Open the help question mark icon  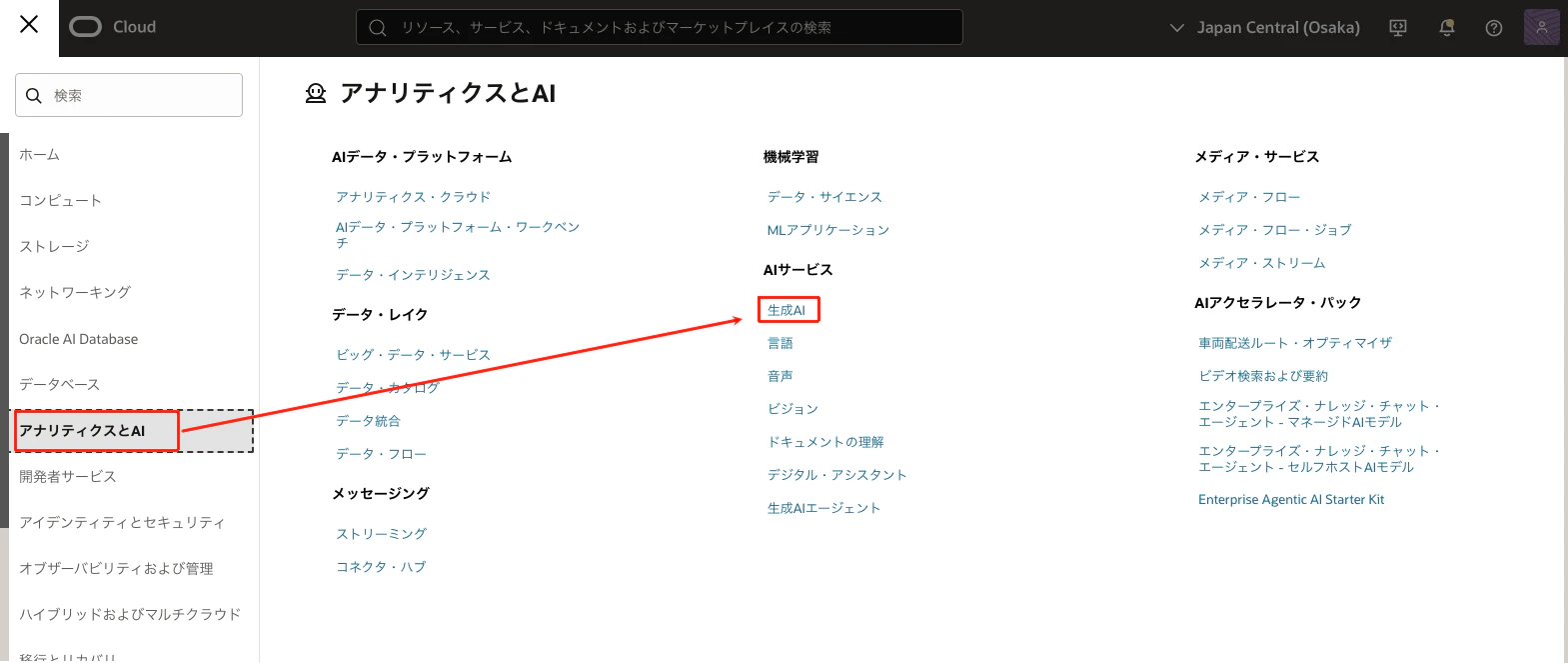pos(1494,28)
